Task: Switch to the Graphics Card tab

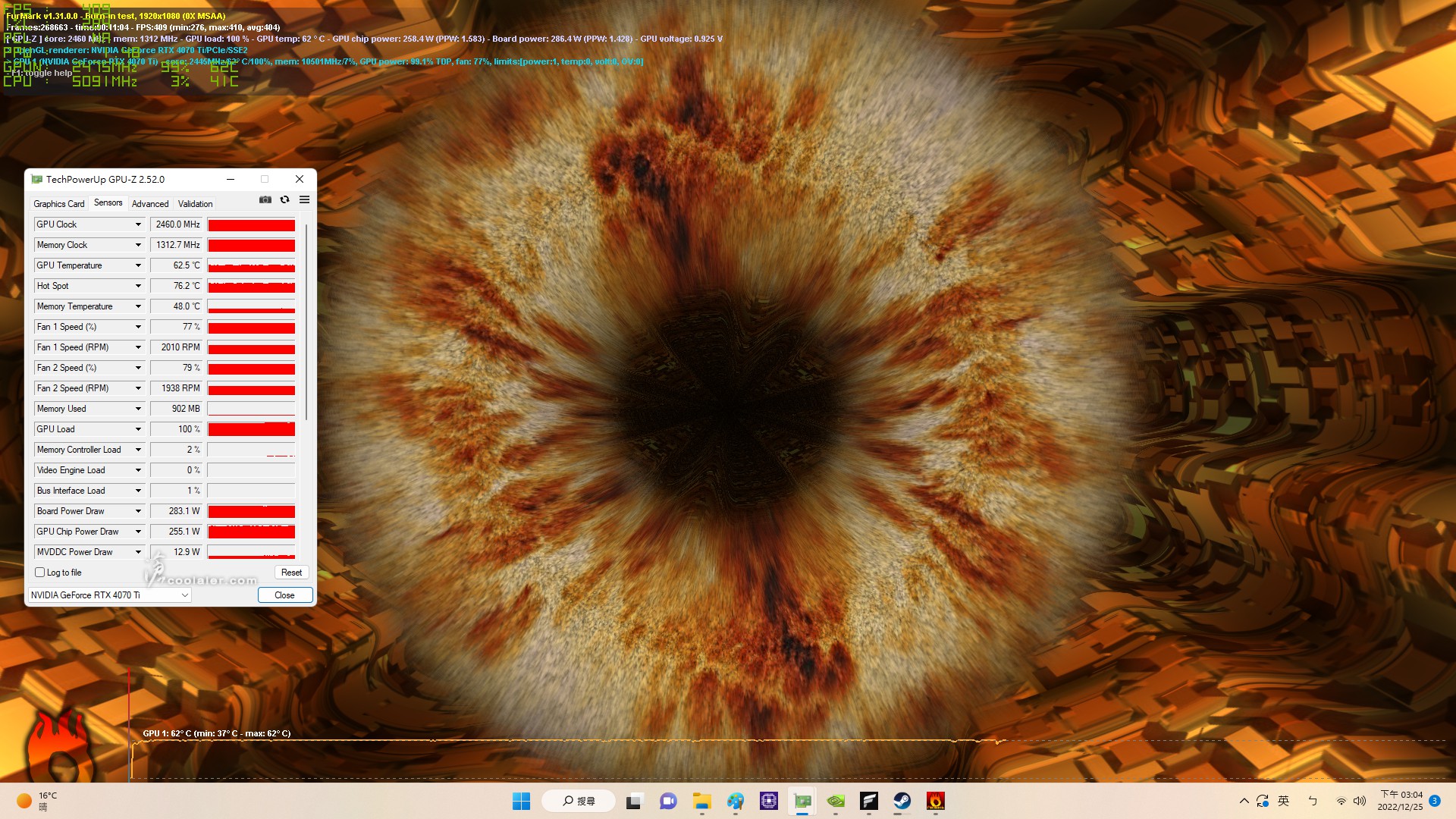Action: (59, 204)
